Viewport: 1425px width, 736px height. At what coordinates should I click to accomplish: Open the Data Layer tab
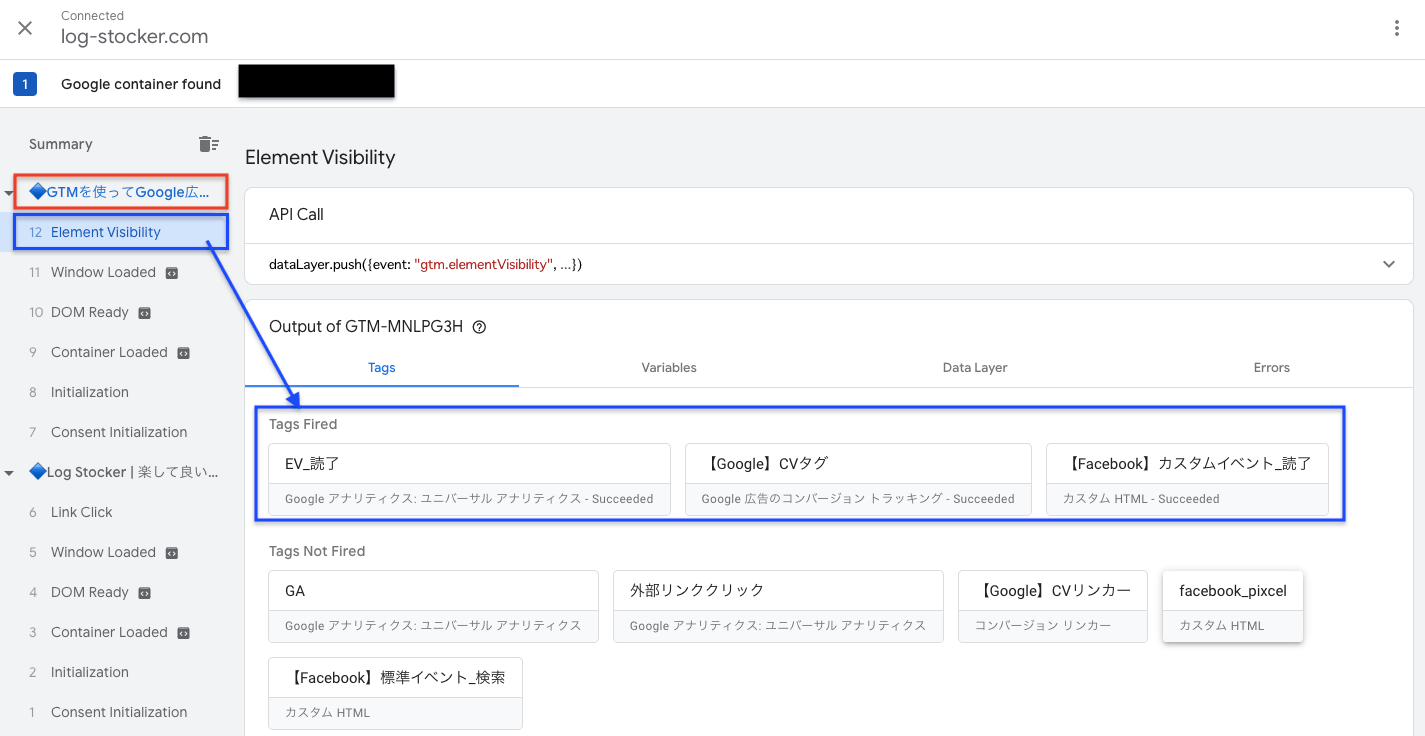975,368
